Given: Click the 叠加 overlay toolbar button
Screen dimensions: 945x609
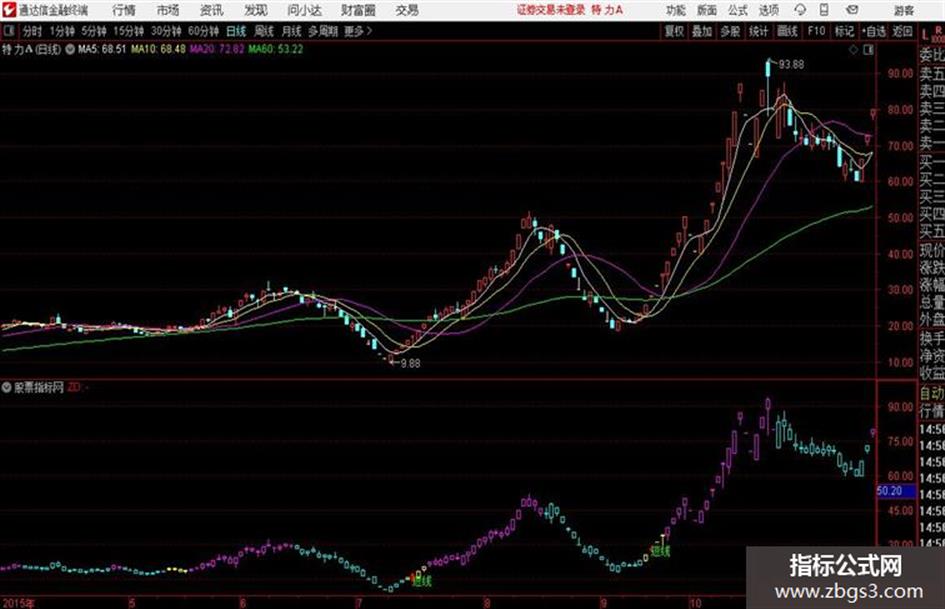Looking at the screenshot, I should [702, 31].
